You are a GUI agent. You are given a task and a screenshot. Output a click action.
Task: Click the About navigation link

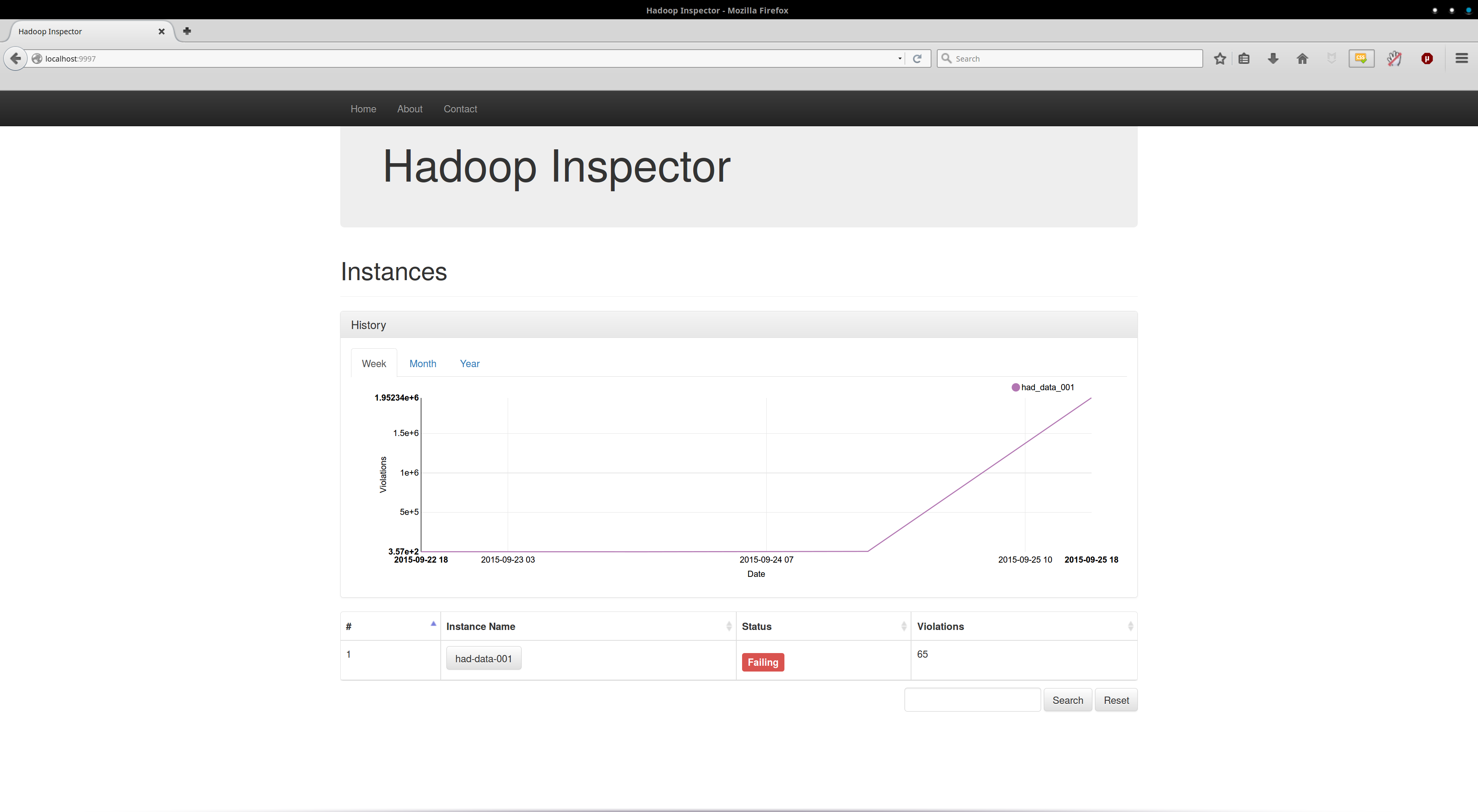click(x=410, y=109)
